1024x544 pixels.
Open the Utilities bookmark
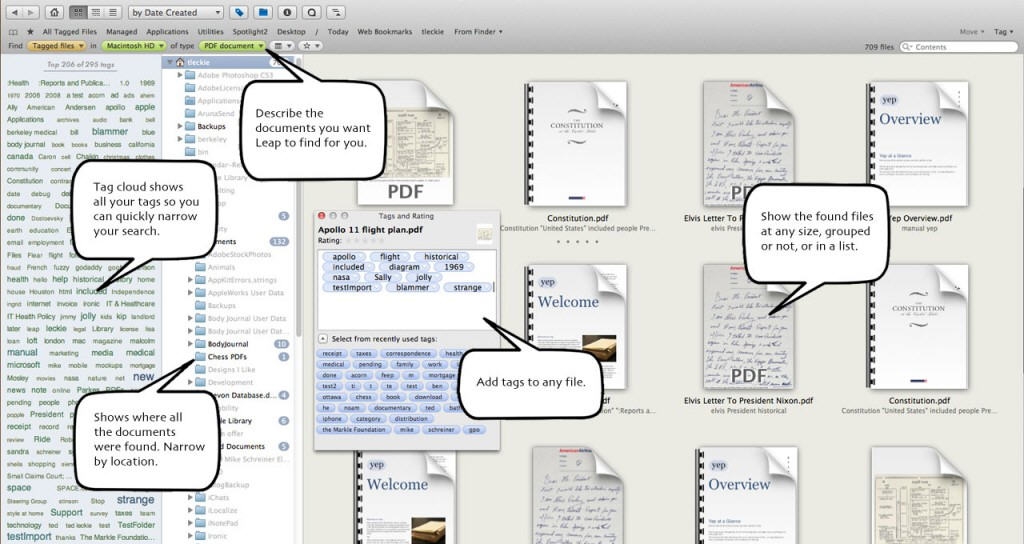(x=210, y=31)
